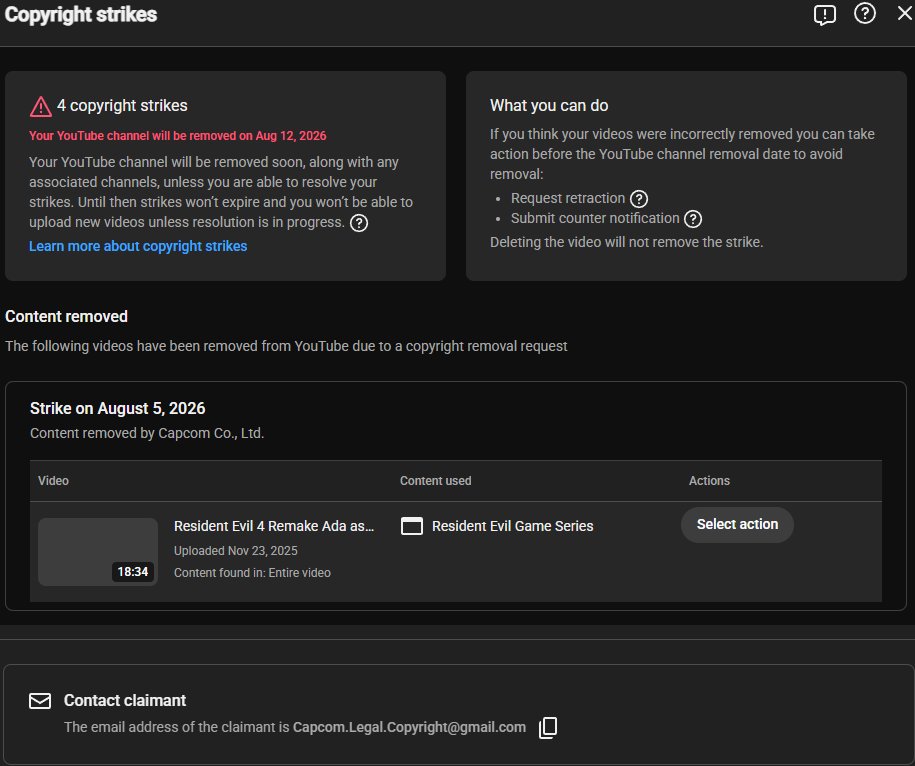Click the Resident Evil Game Series text
Screen dimensions: 915x766
point(512,526)
